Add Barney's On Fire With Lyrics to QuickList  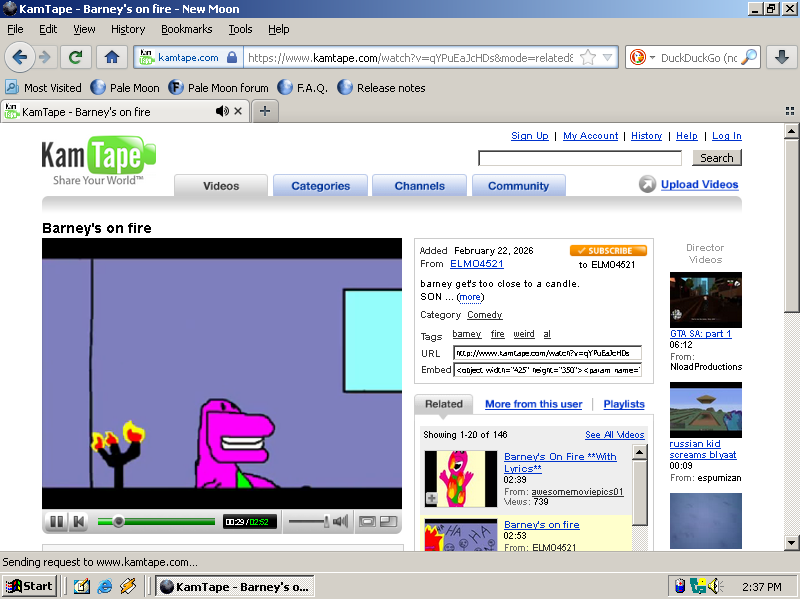click(431, 498)
